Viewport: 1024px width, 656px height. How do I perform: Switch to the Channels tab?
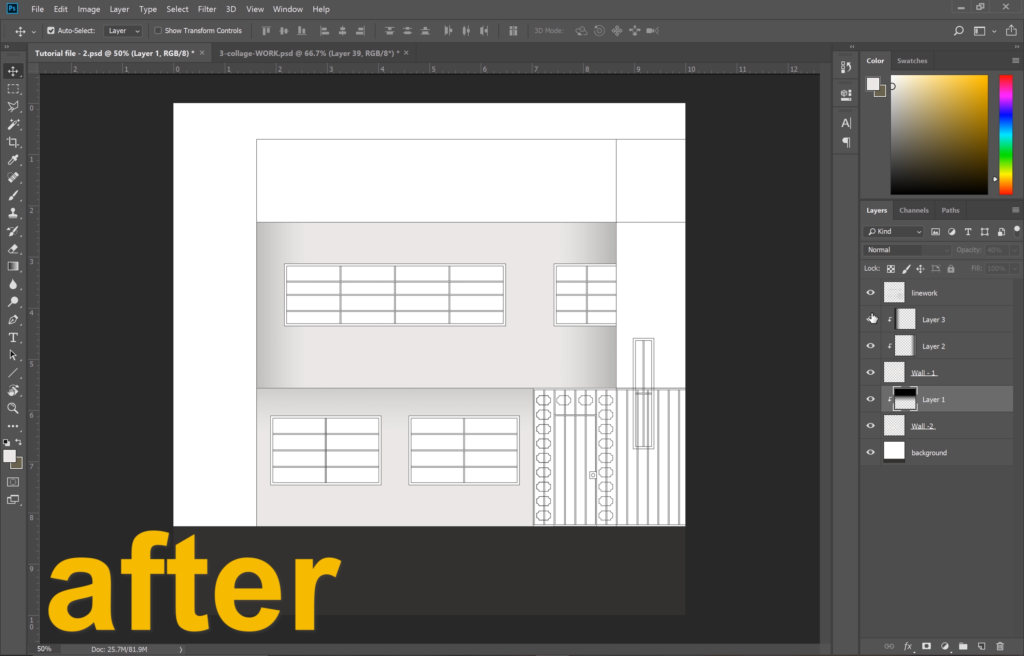[x=913, y=210]
